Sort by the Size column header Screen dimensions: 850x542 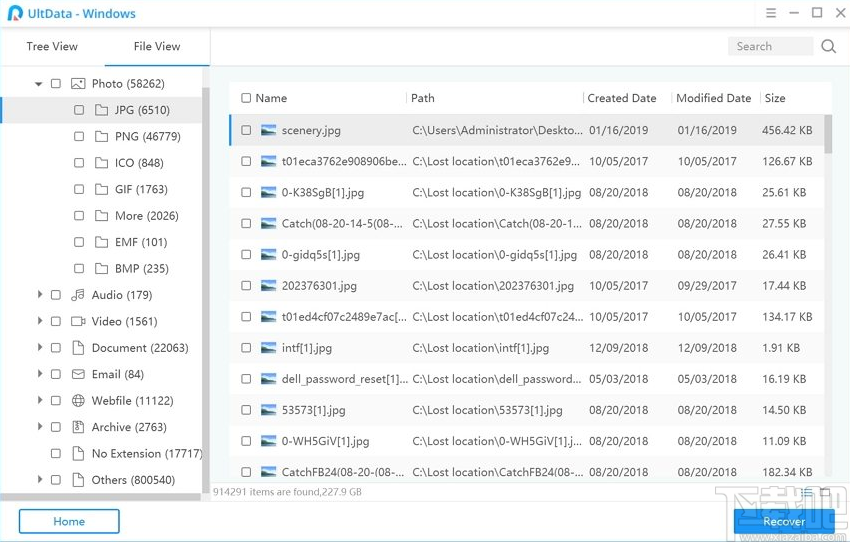point(775,98)
